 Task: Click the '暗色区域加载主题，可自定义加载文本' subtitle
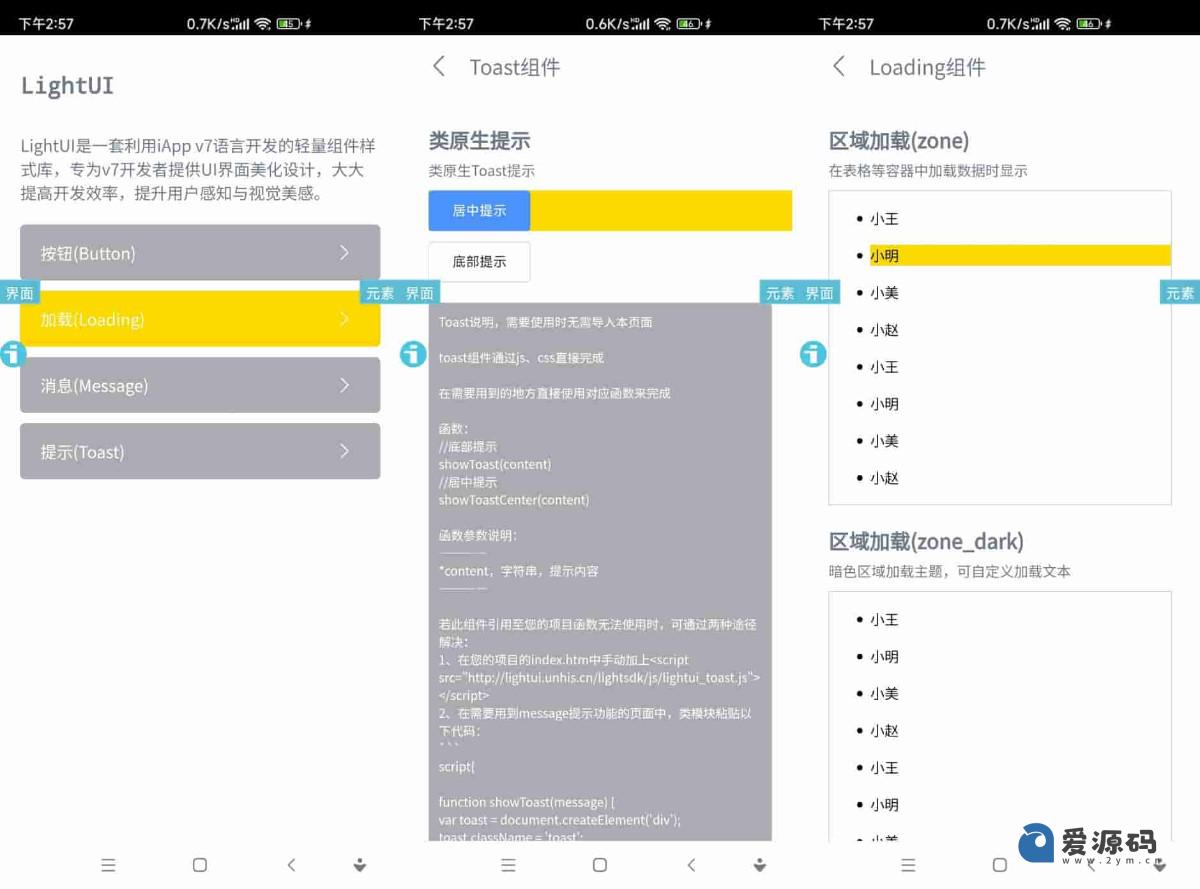pos(950,572)
